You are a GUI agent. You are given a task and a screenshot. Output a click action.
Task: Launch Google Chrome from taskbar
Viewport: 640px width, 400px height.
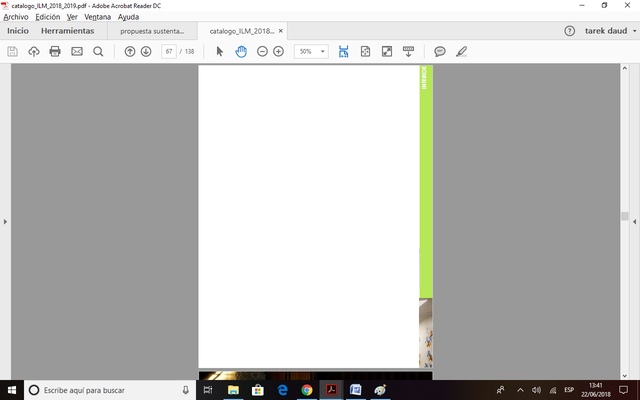[307, 390]
